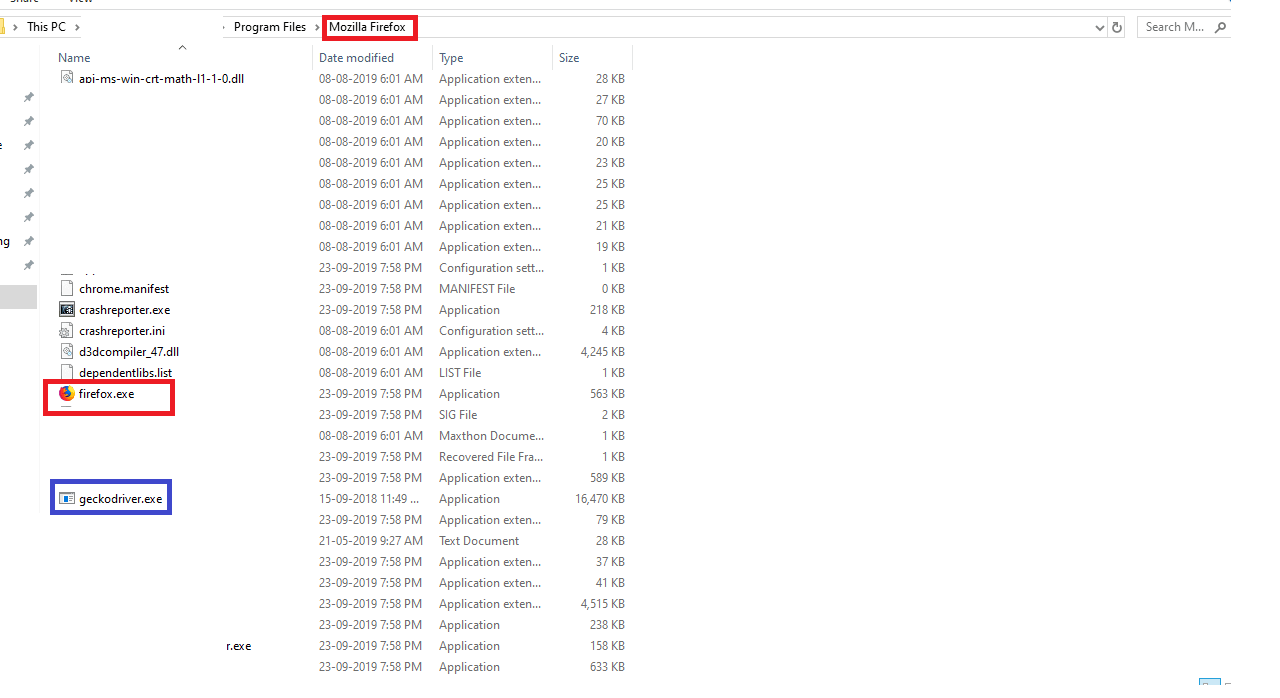
Task: Click the crashreporter.exe application icon
Action: click(x=66, y=309)
